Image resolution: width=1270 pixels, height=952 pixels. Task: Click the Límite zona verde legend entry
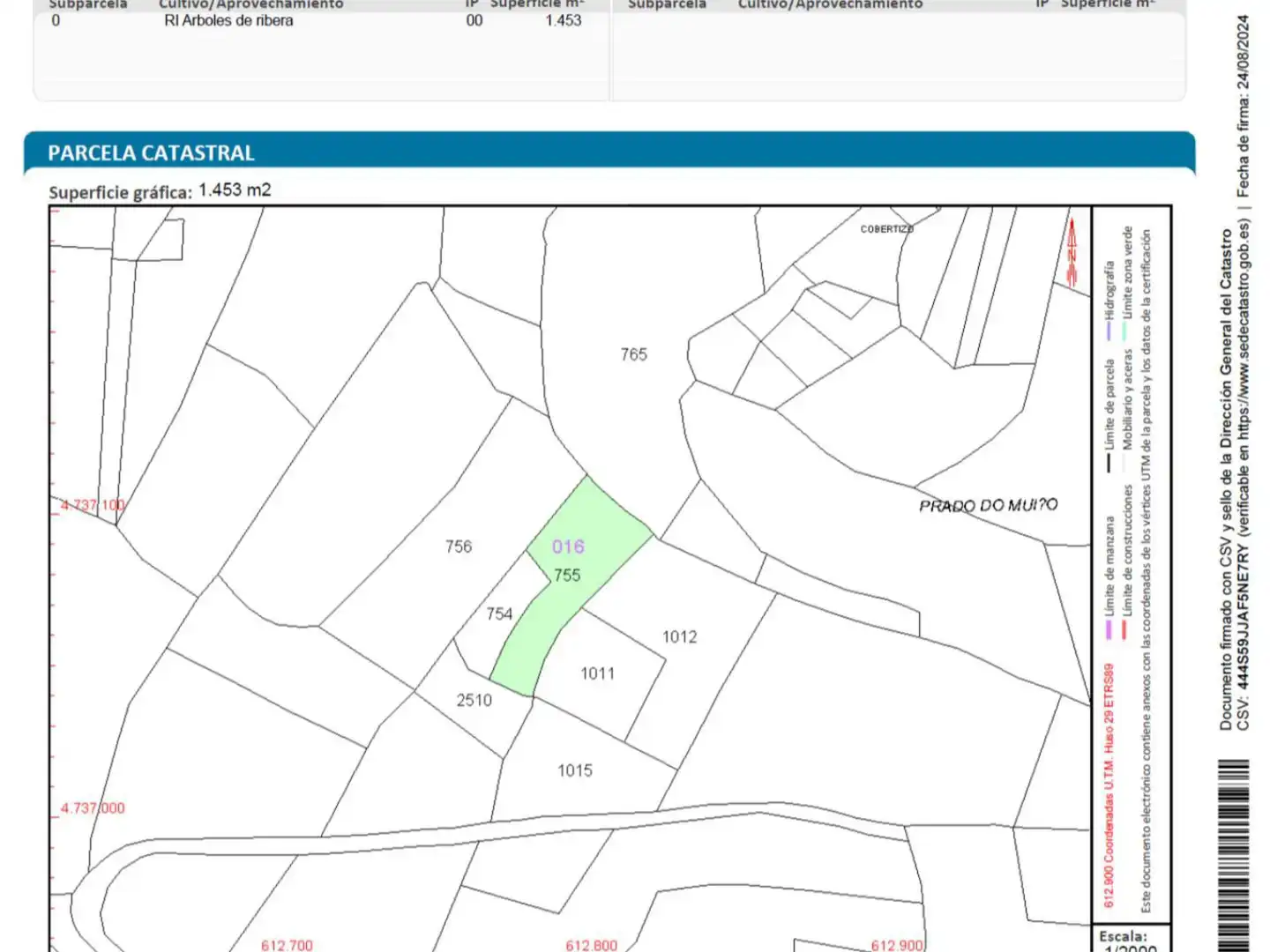click(1127, 284)
